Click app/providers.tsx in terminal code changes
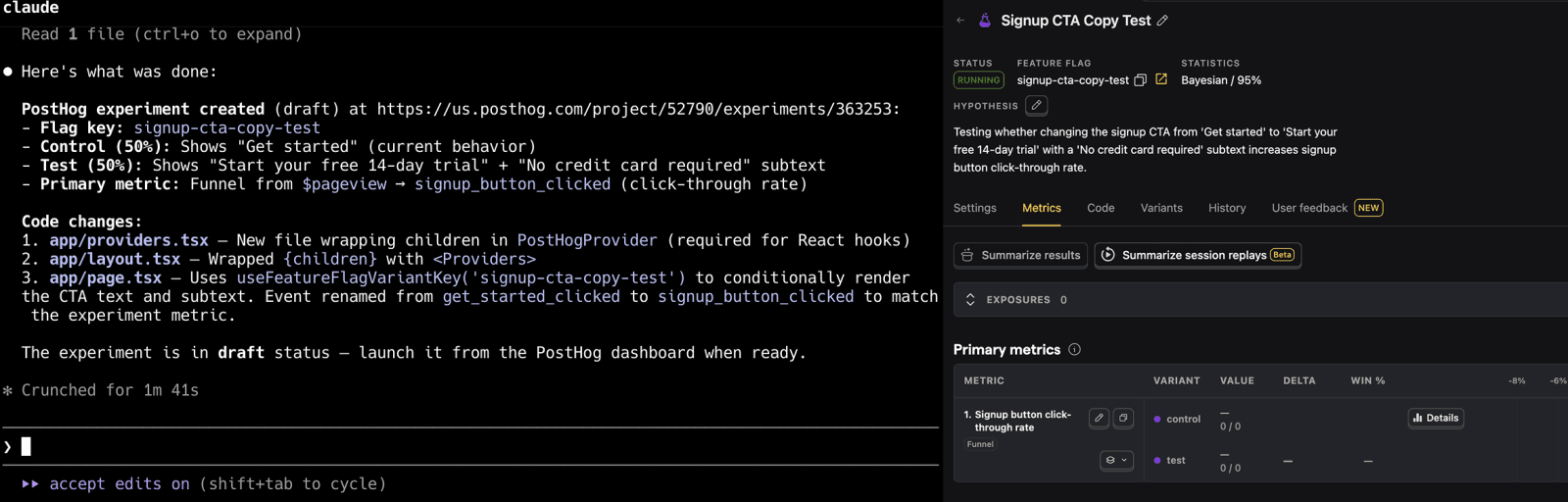Screen dimensions: 1568x502 tap(129, 240)
